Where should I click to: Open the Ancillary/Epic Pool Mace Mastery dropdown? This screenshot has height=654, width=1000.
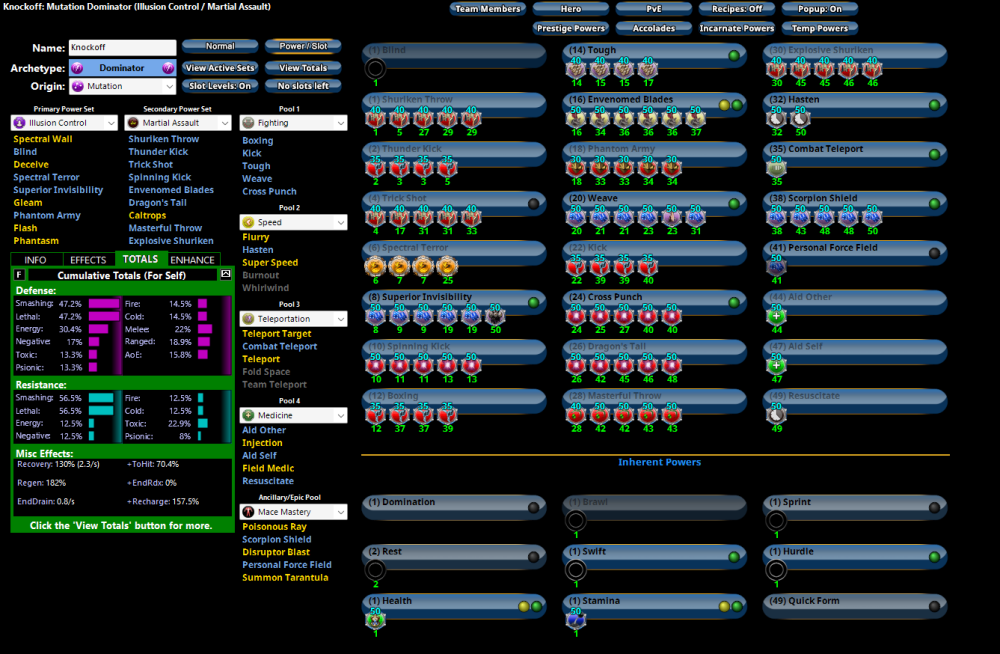pyautogui.click(x=294, y=512)
